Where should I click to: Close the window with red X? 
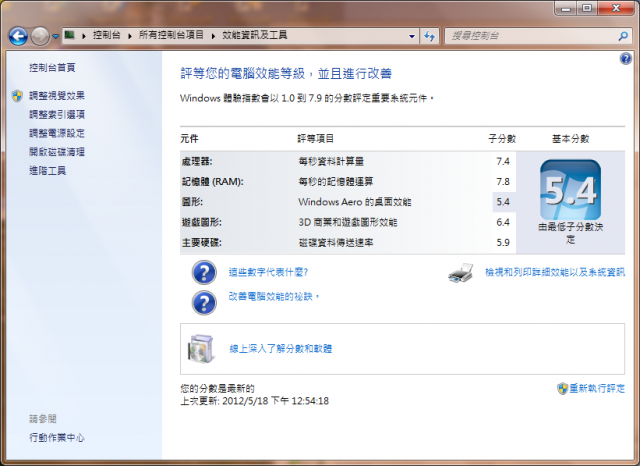(616, 9)
